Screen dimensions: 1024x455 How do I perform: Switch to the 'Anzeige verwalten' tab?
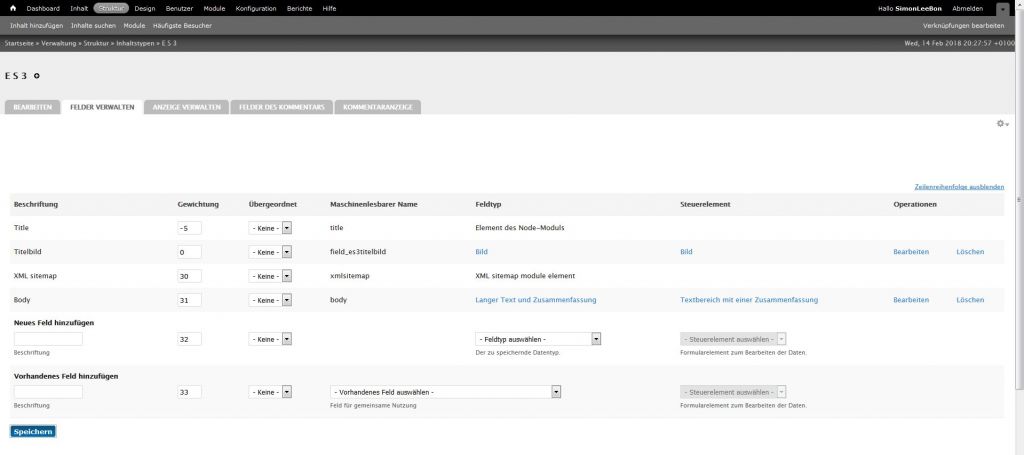click(186, 106)
